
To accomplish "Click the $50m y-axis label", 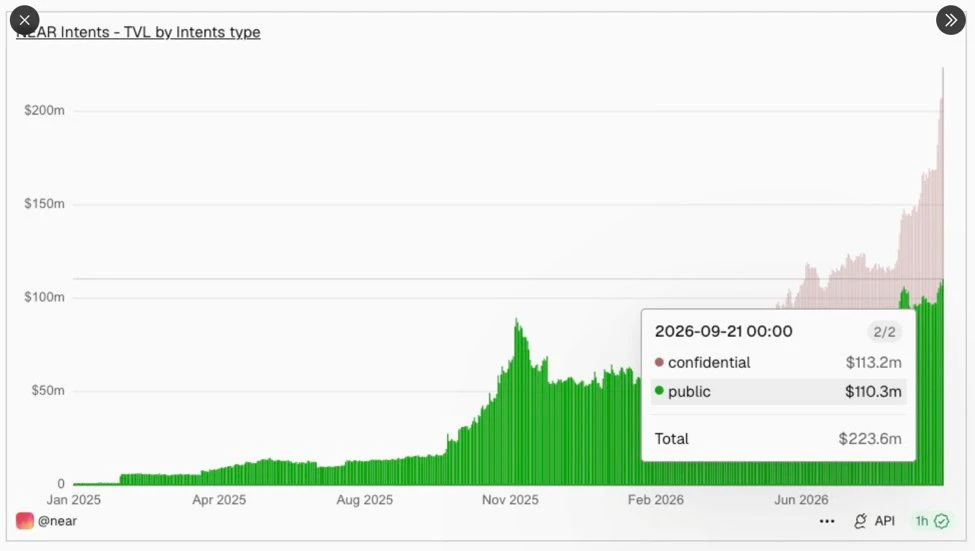I will click(48, 391).
